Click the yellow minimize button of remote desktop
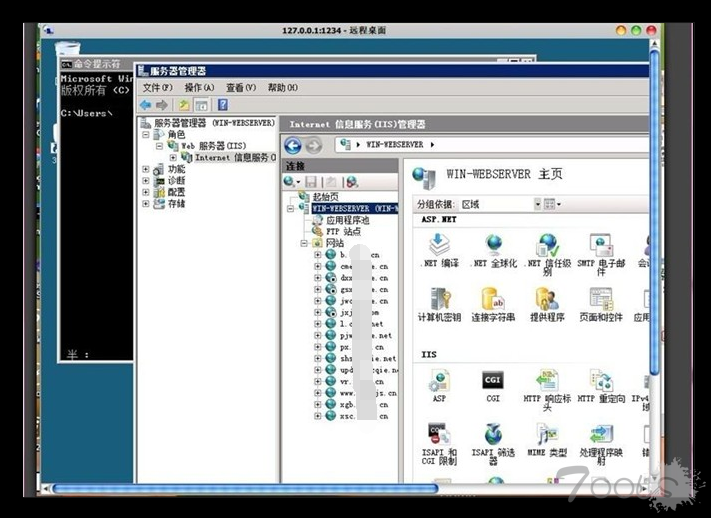Image resolution: width=711 pixels, height=518 pixels. (621, 30)
